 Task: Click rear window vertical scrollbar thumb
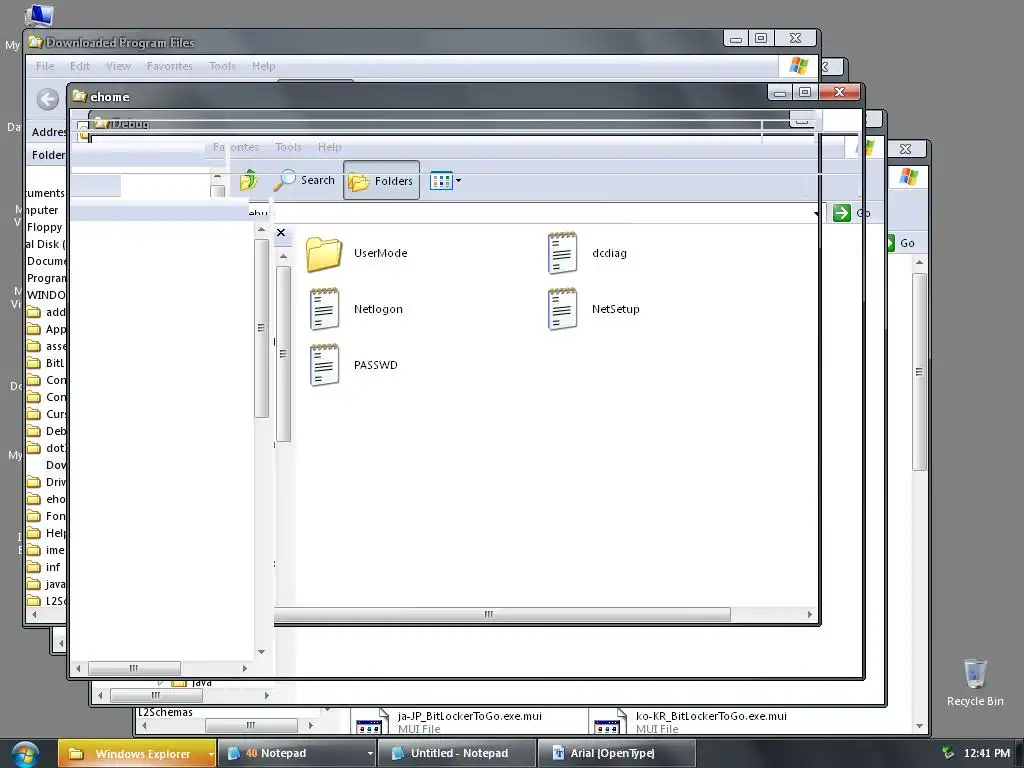point(920,372)
